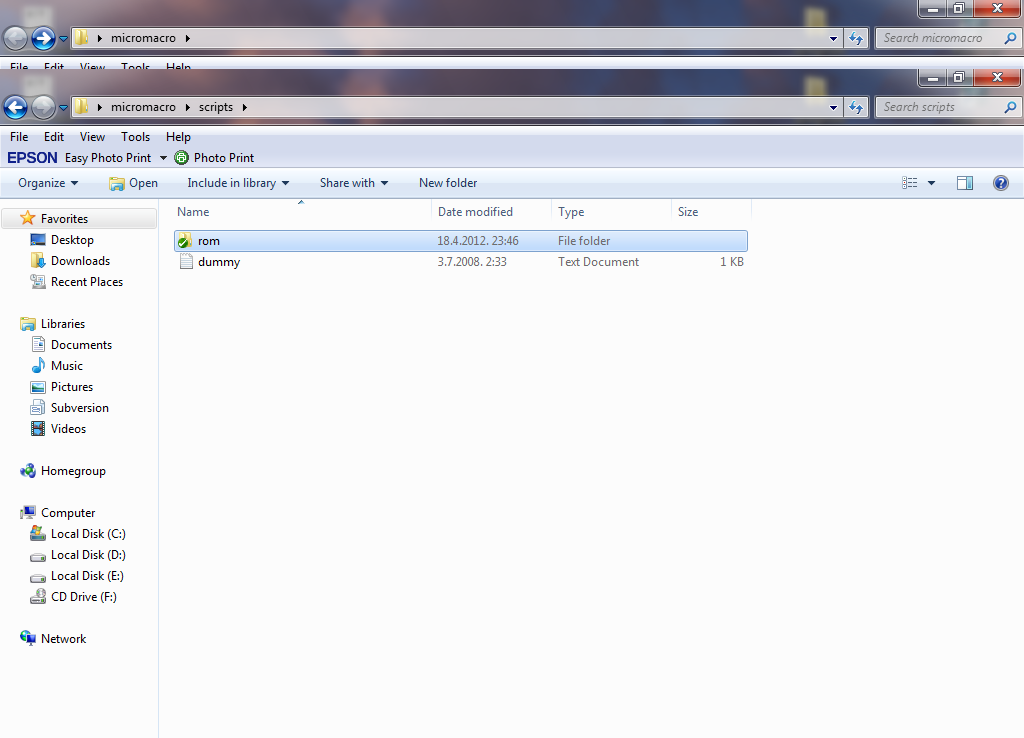Open the change view options arrow
This screenshot has height=738, width=1024.
(x=932, y=183)
